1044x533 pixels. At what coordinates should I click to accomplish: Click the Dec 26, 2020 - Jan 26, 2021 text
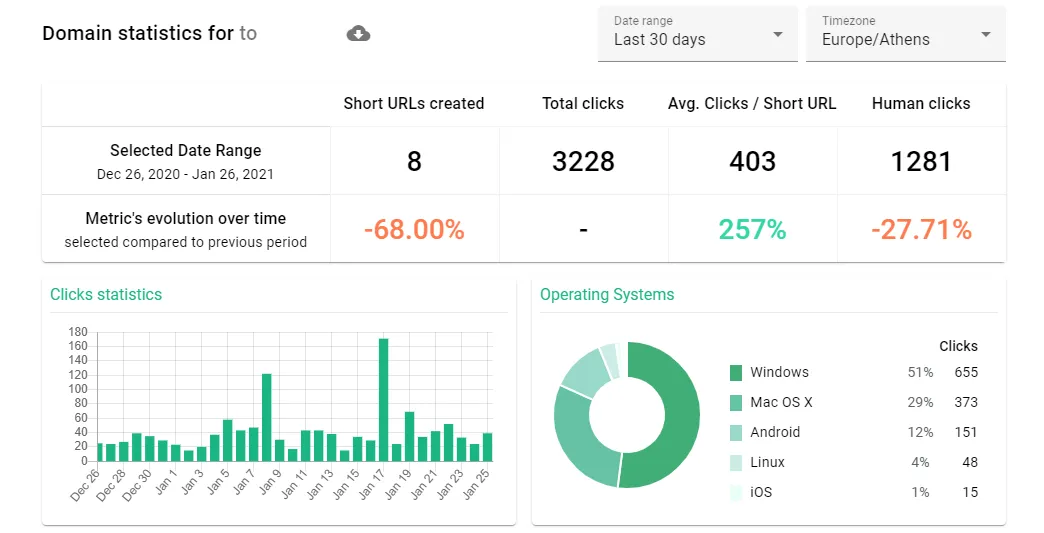point(185,174)
